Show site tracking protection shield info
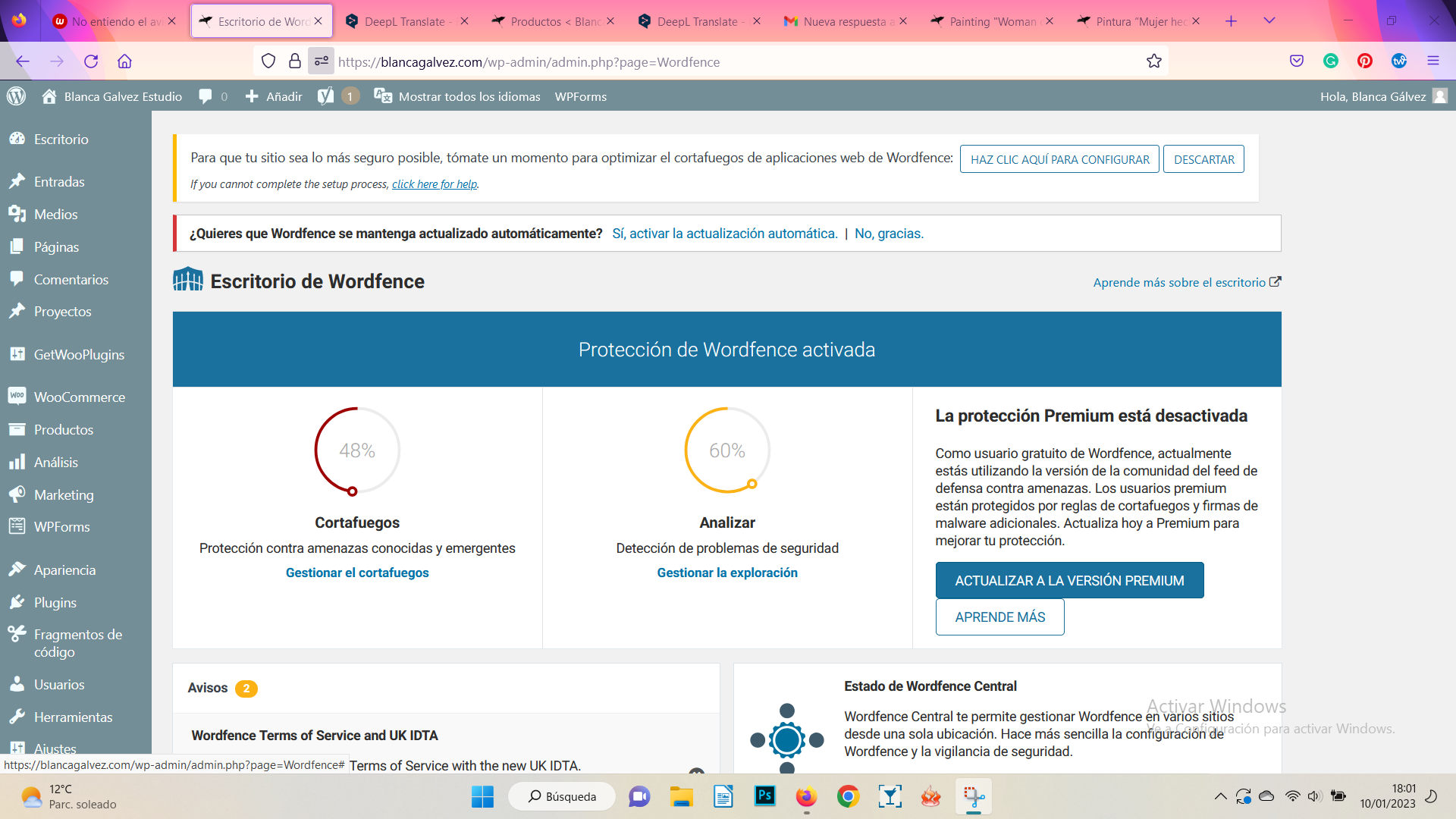 (x=268, y=61)
